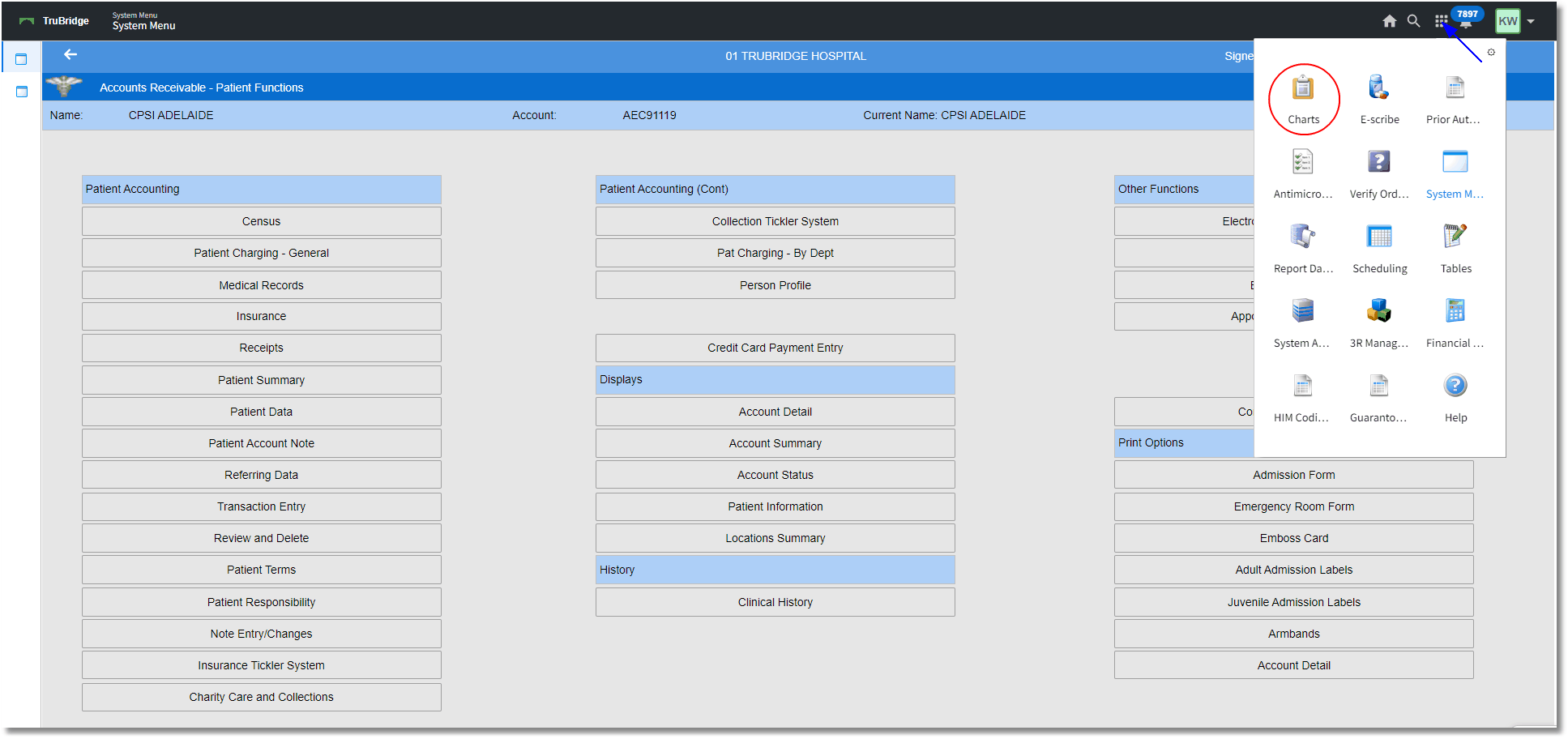Open Patient Terms

pos(261,570)
